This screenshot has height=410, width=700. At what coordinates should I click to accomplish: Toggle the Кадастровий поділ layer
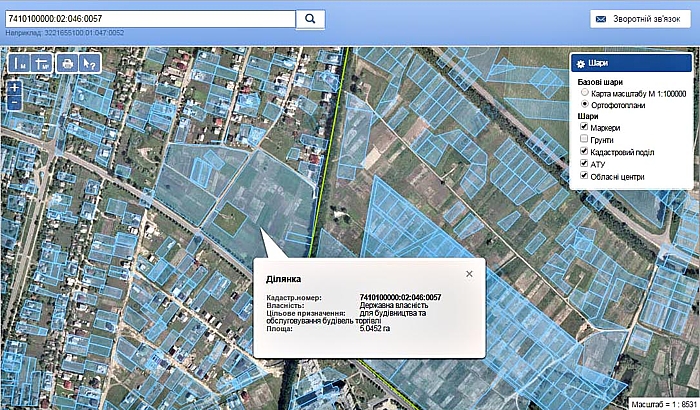click(x=584, y=152)
